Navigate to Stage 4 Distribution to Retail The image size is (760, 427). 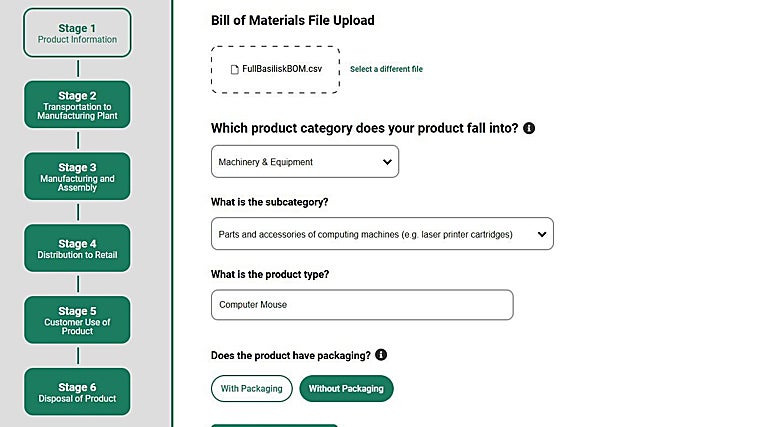[77, 249]
